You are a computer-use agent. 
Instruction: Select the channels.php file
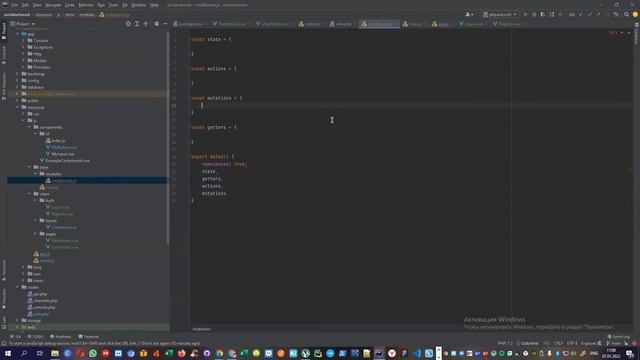point(45,301)
